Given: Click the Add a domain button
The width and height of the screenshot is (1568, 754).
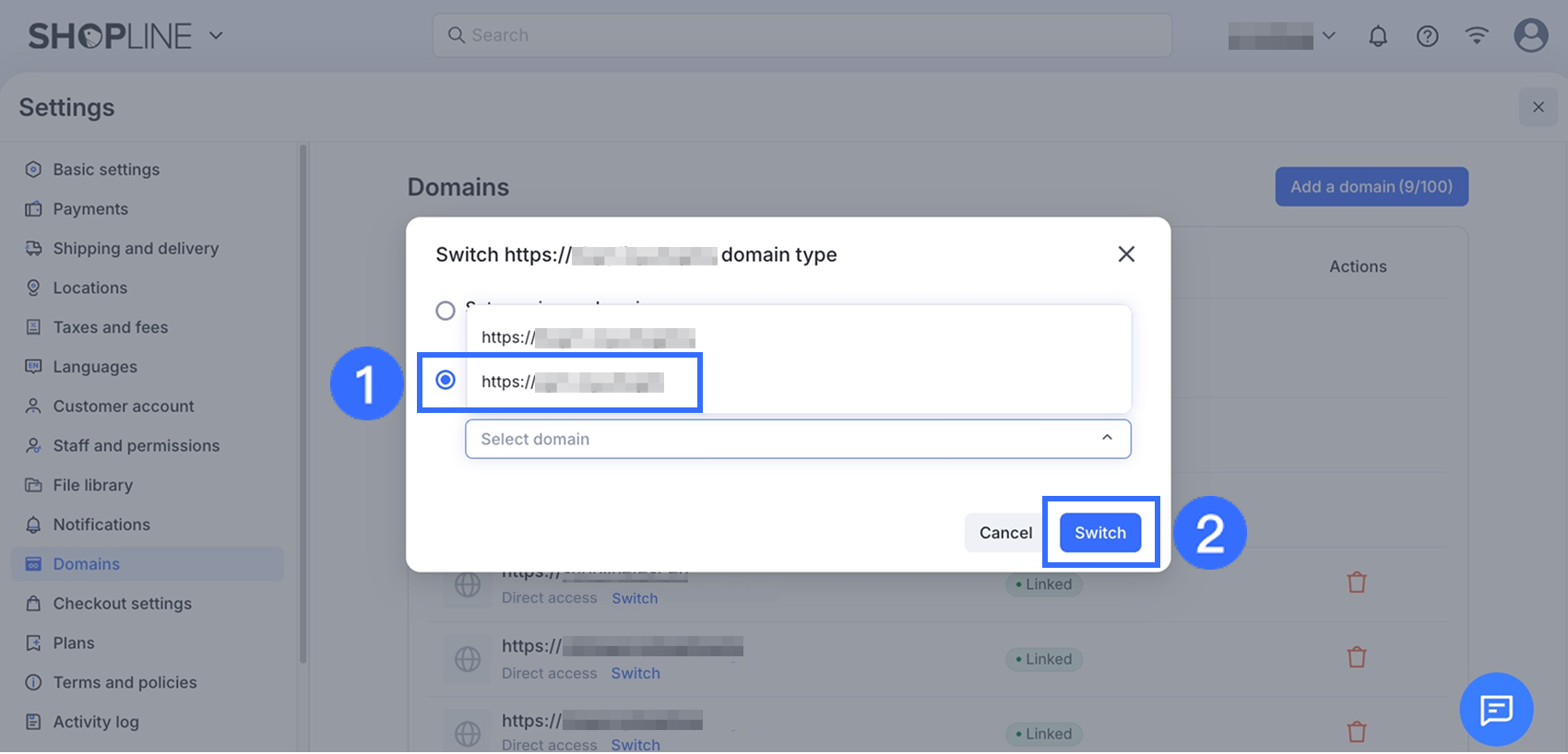Looking at the screenshot, I should click(1371, 186).
